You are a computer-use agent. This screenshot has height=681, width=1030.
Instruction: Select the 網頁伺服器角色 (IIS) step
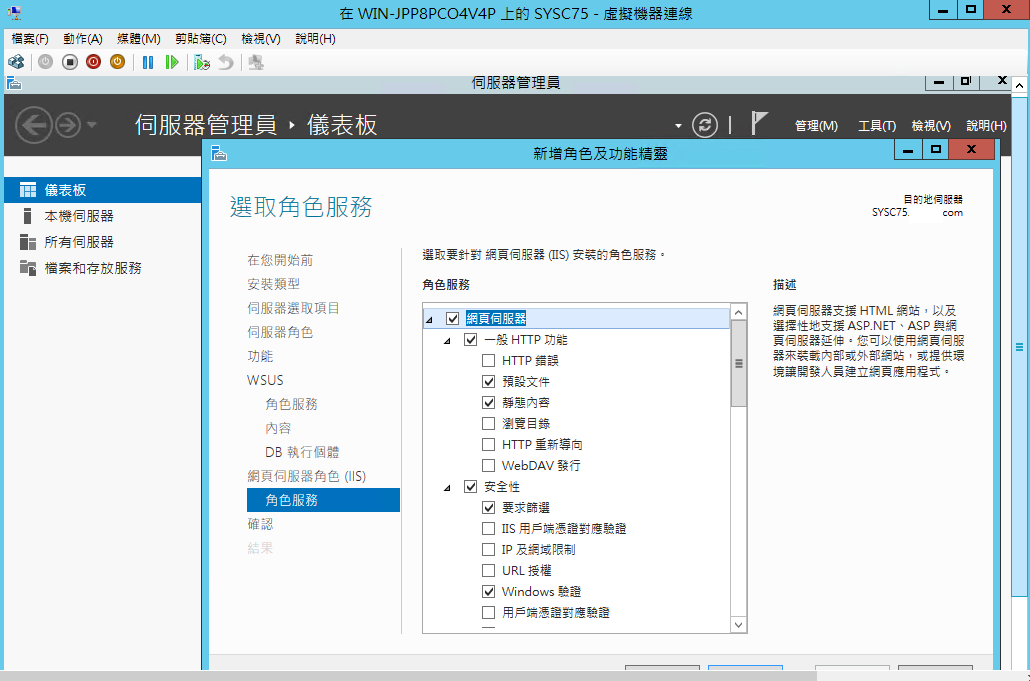click(307, 476)
